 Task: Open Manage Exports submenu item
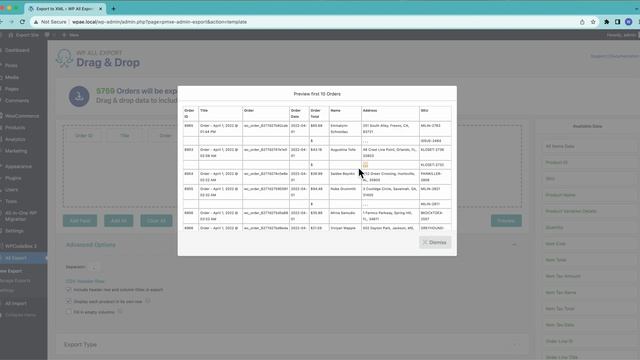tap(15, 281)
